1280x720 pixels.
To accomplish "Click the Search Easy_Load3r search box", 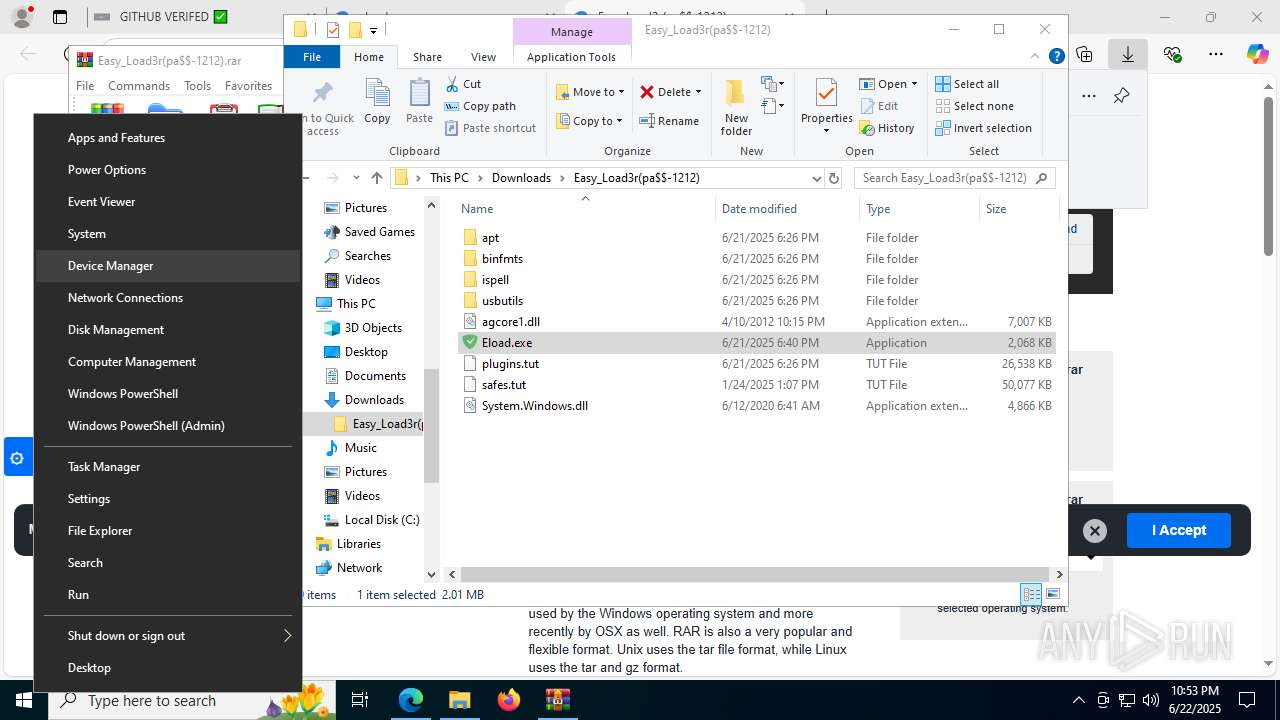I will click(955, 178).
